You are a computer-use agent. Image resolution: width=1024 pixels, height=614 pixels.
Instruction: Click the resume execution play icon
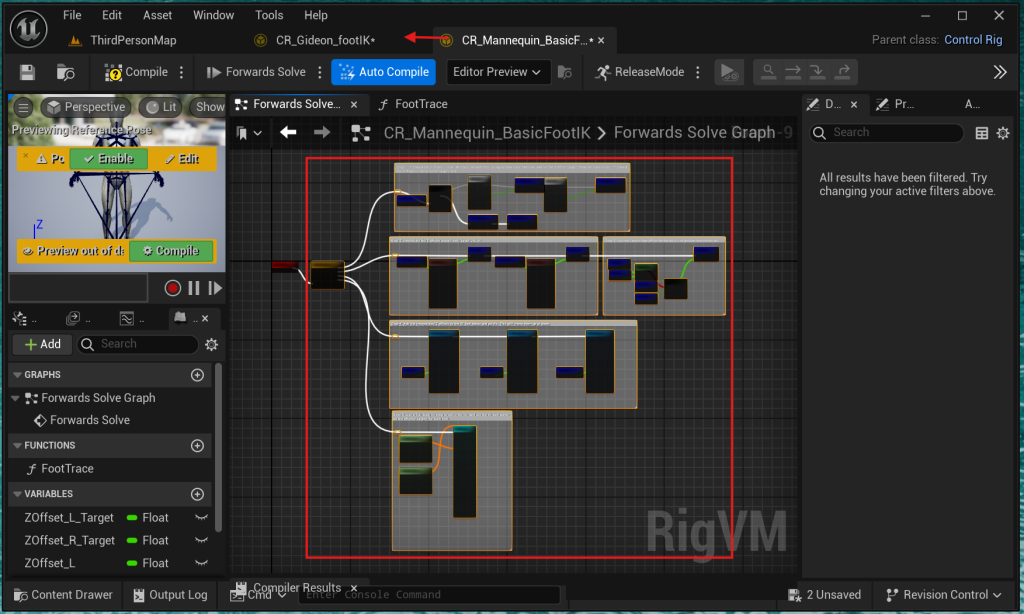(728, 72)
